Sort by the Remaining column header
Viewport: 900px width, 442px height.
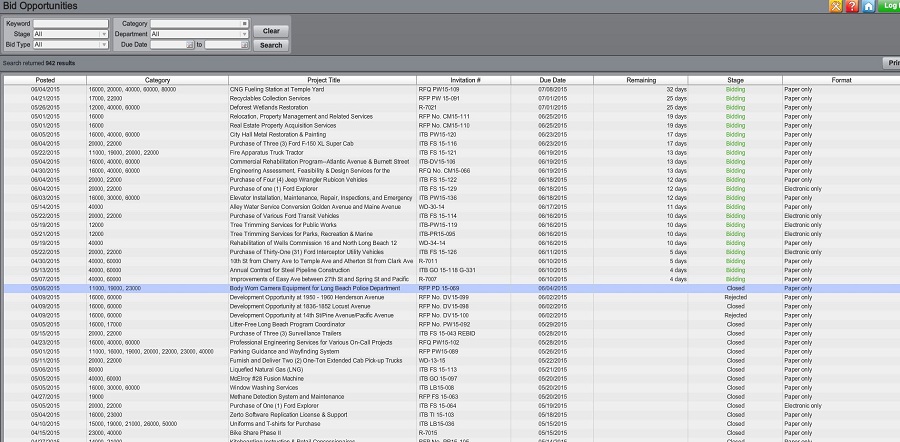[641, 80]
